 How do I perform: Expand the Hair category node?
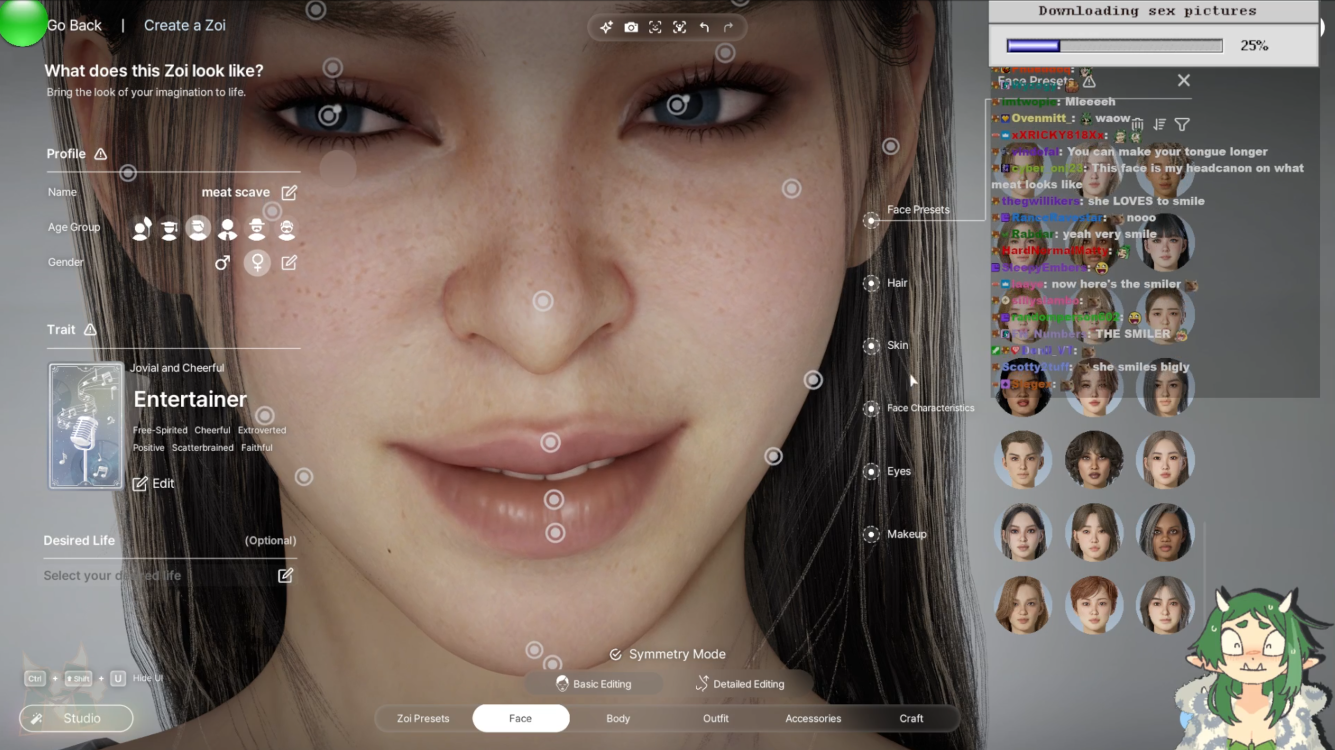click(x=872, y=283)
